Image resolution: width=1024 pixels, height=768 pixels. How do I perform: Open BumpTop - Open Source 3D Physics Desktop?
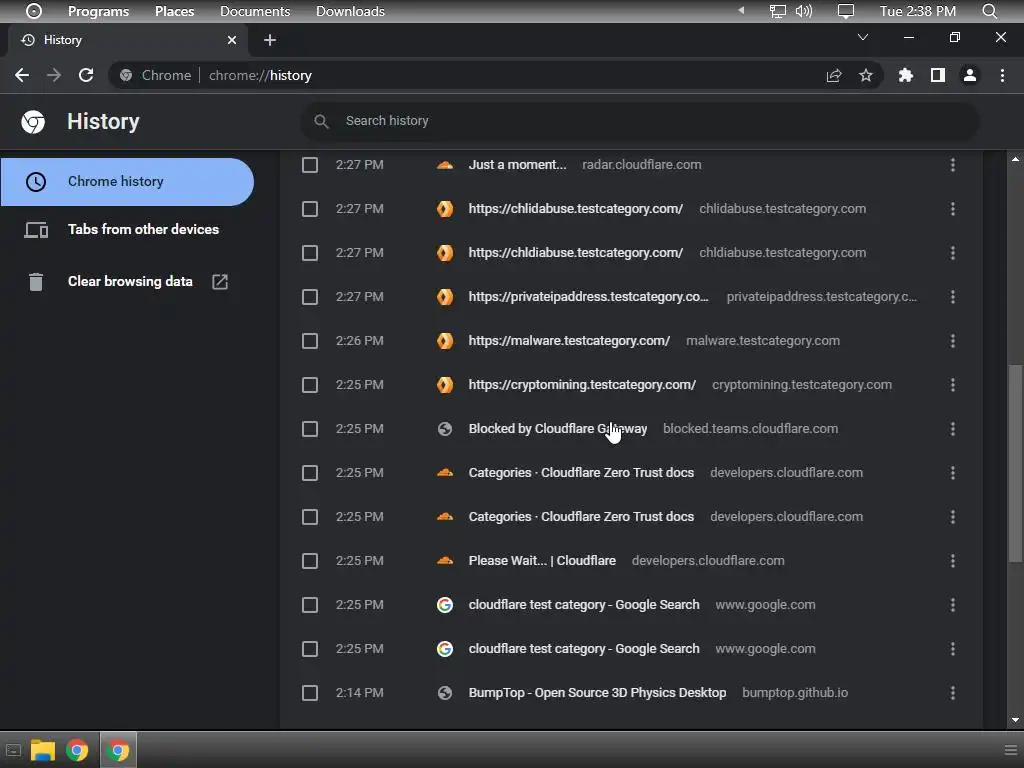point(597,693)
